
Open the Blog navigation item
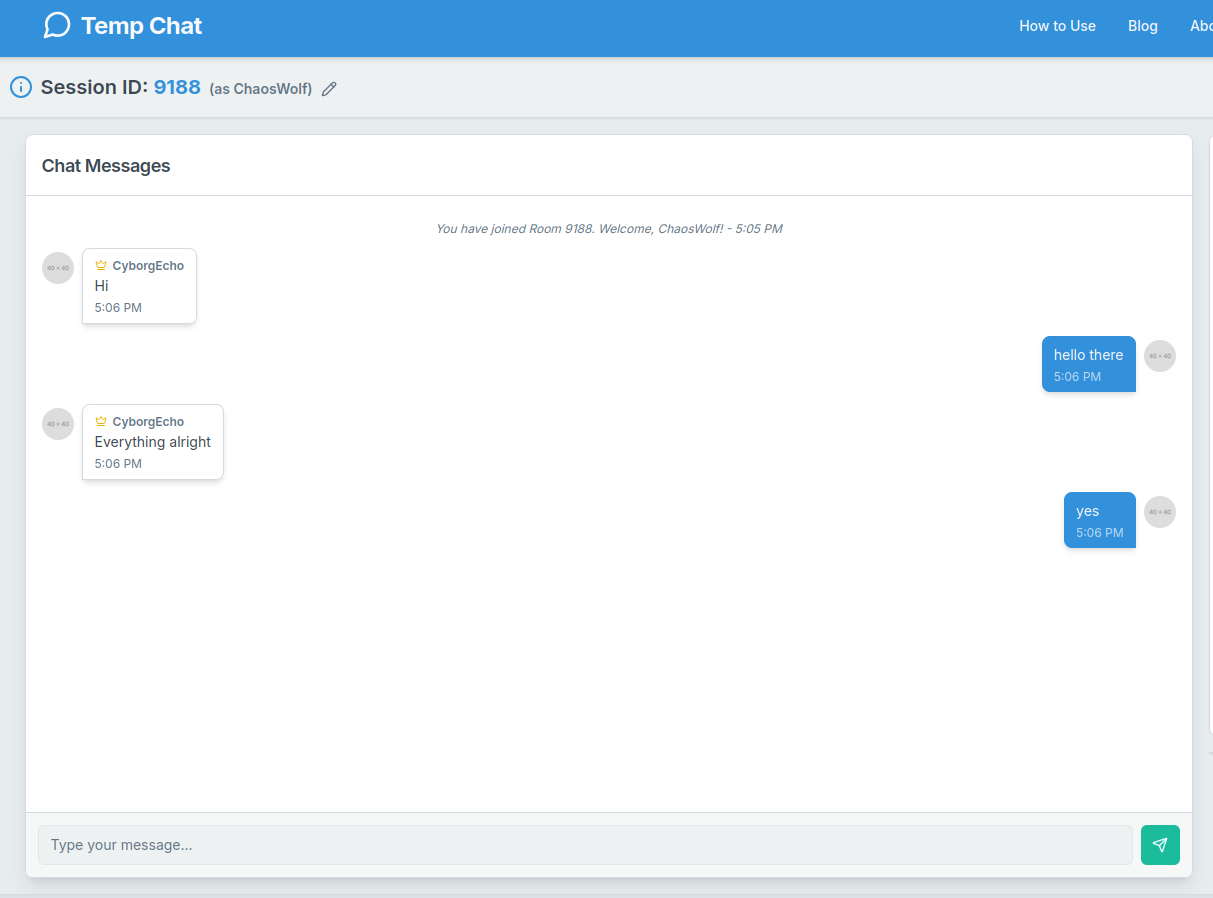[x=1142, y=25]
